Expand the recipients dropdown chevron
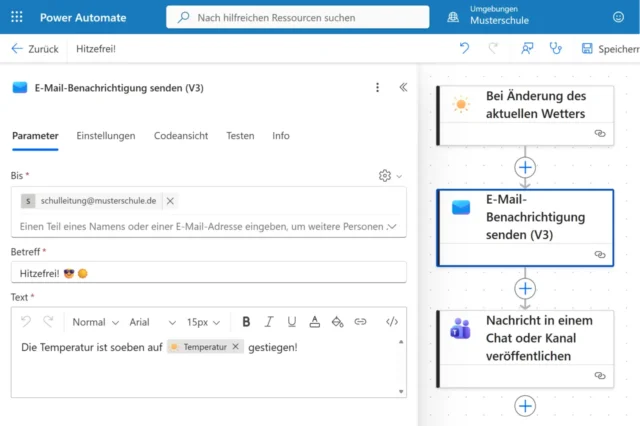The image size is (640, 426). click(x=392, y=226)
